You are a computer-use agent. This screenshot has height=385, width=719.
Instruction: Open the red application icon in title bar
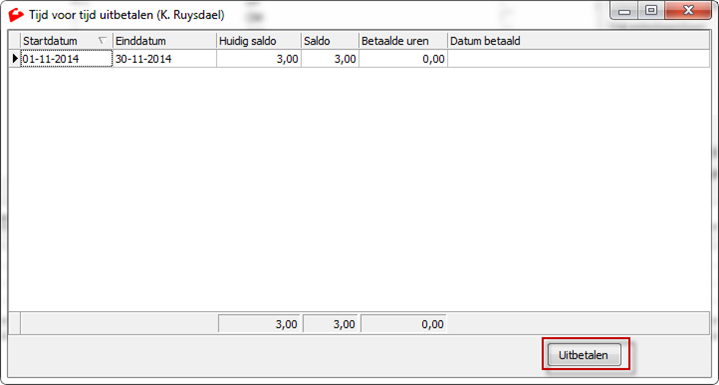tap(16, 16)
